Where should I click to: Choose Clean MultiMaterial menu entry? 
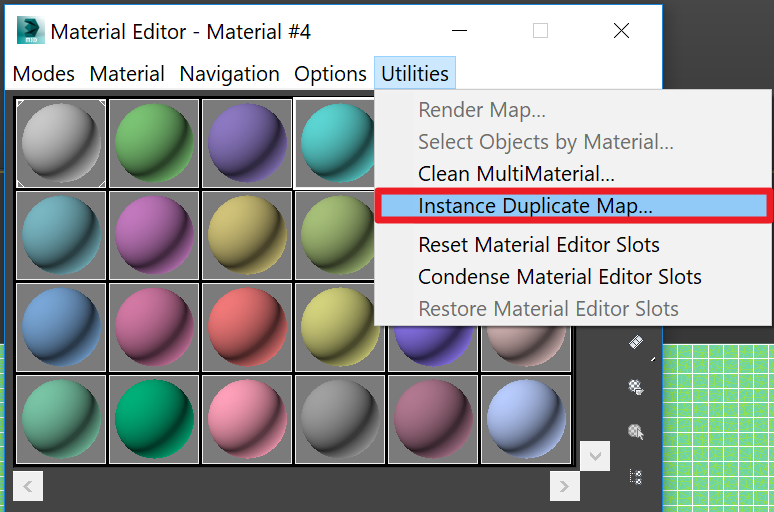click(516, 174)
